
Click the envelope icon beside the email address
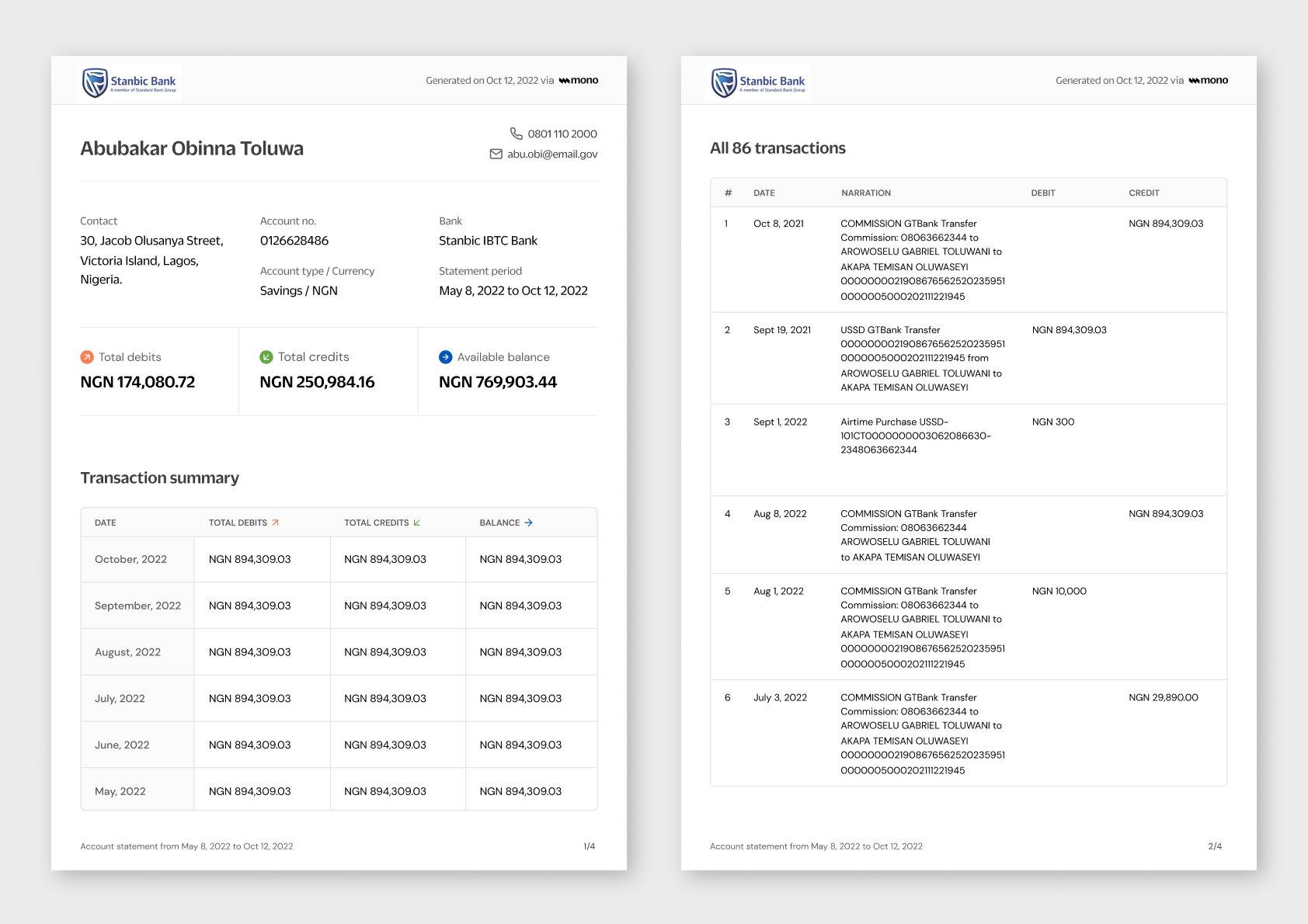click(x=496, y=155)
